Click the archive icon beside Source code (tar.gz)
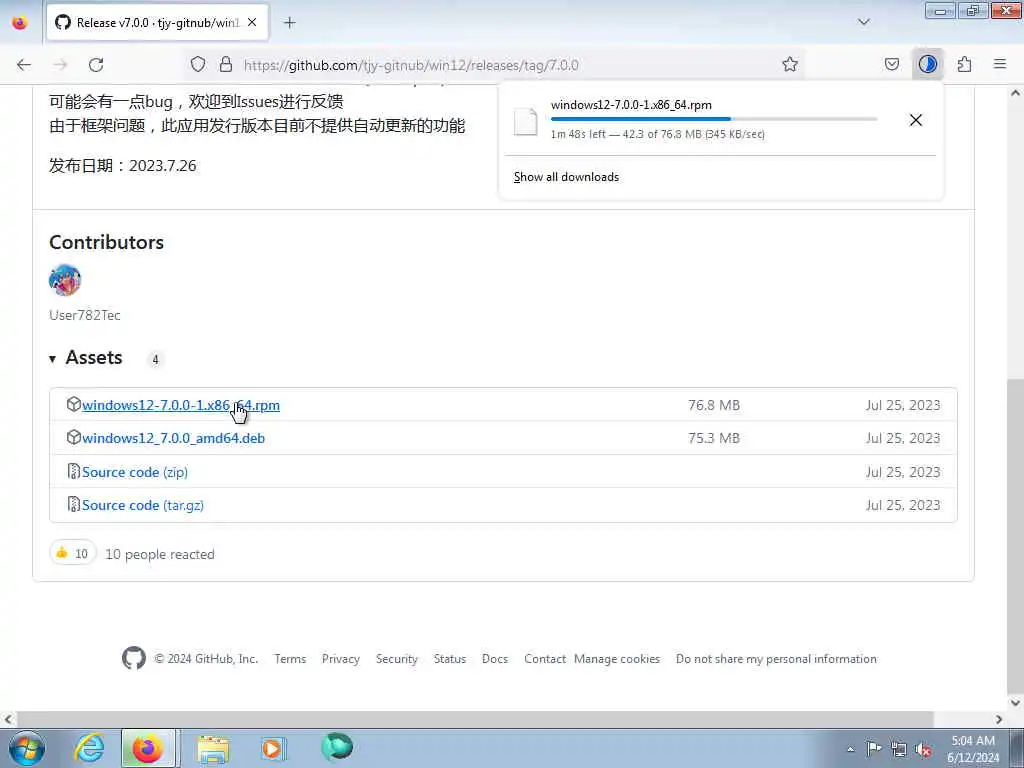 pyautogui.click(x=74, y=505)
